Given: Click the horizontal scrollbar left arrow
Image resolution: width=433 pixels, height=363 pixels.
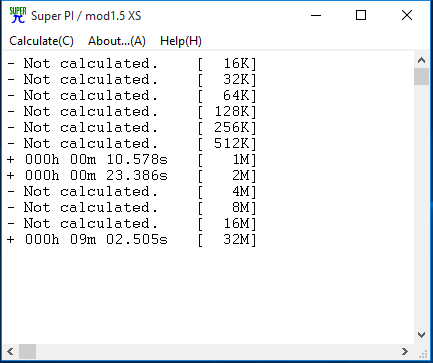Looking at the screenshot, I should 10,351.
